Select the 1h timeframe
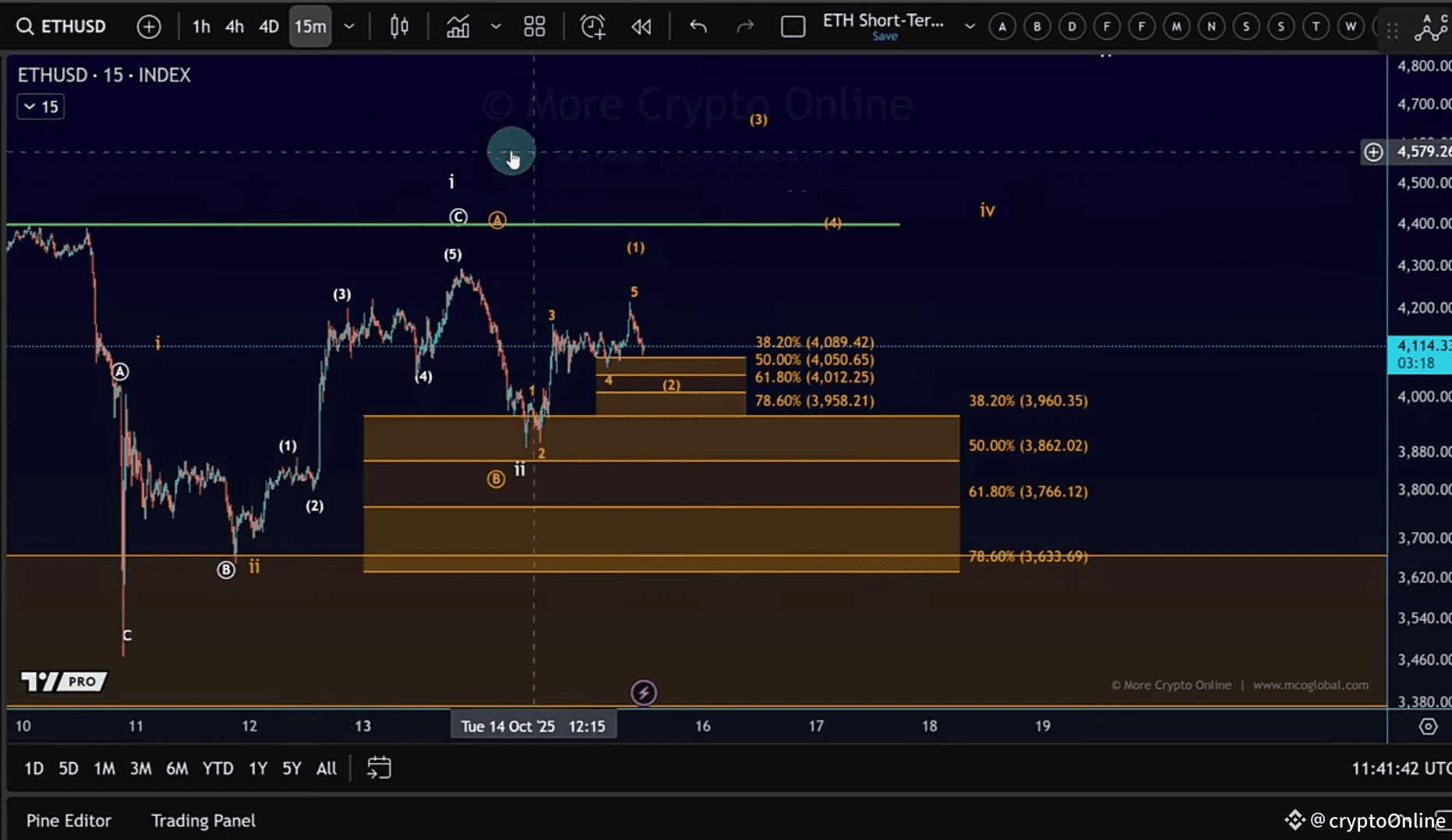This screenshot has width=1452, height=840. coord(201,26)
